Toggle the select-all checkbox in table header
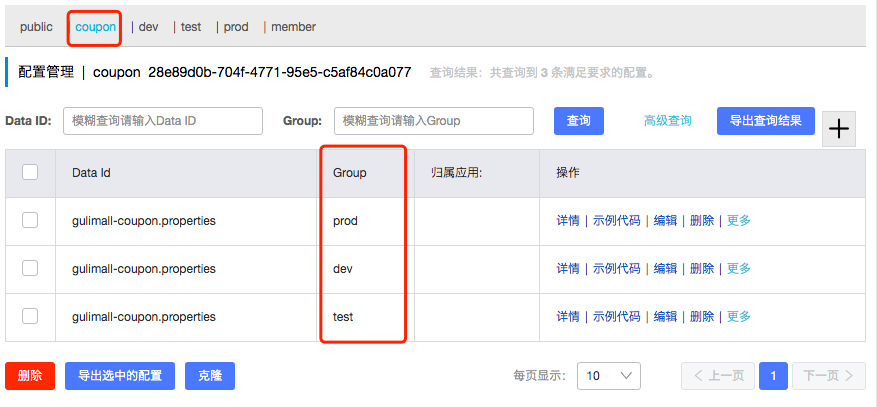Image resolution: width=877 pixels, height=407 pixels. [30, 172]
